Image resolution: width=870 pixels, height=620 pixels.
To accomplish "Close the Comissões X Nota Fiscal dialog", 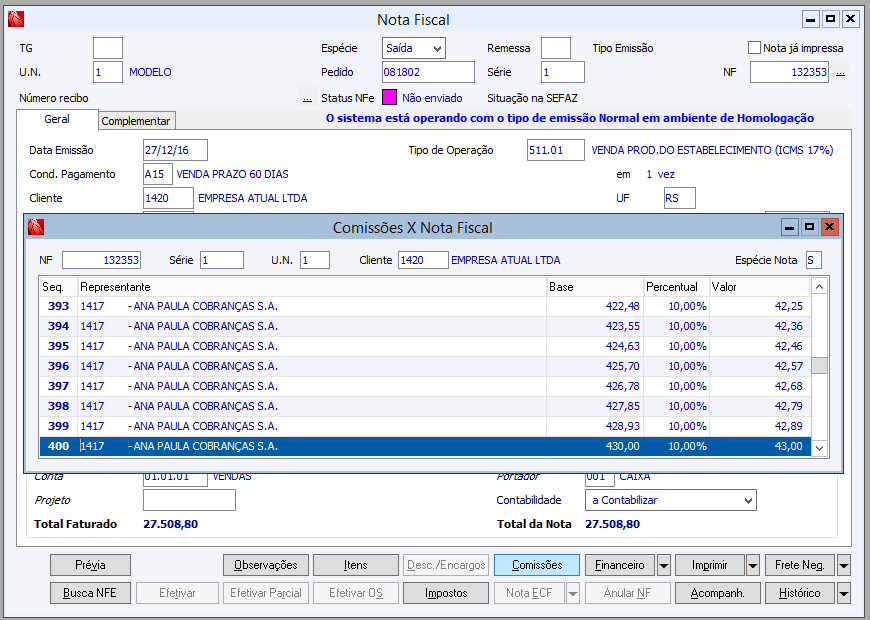I will click(x=829, y=226).
